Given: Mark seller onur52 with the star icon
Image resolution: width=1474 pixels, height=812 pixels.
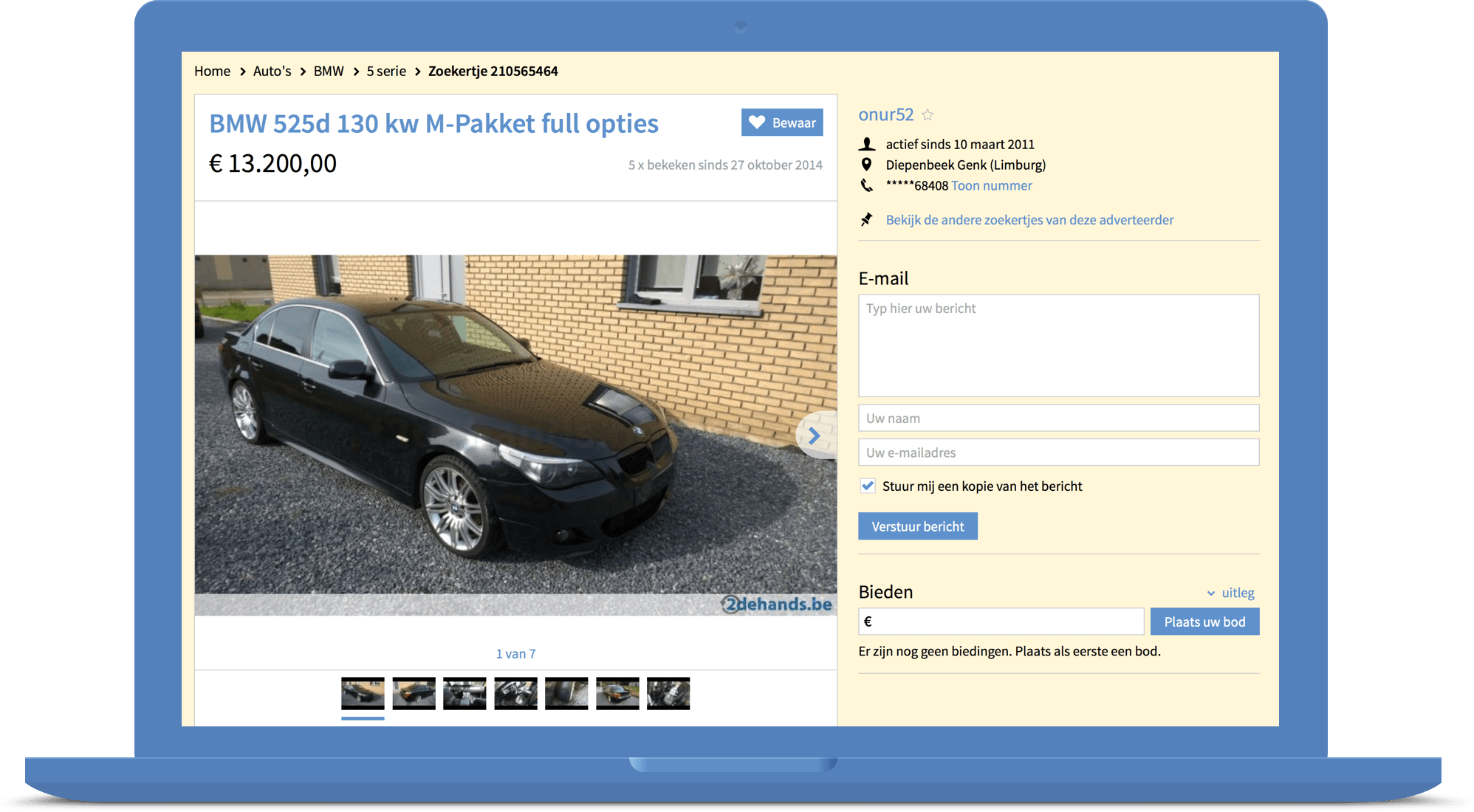Looking at the screenshot, I should [928, 114].
